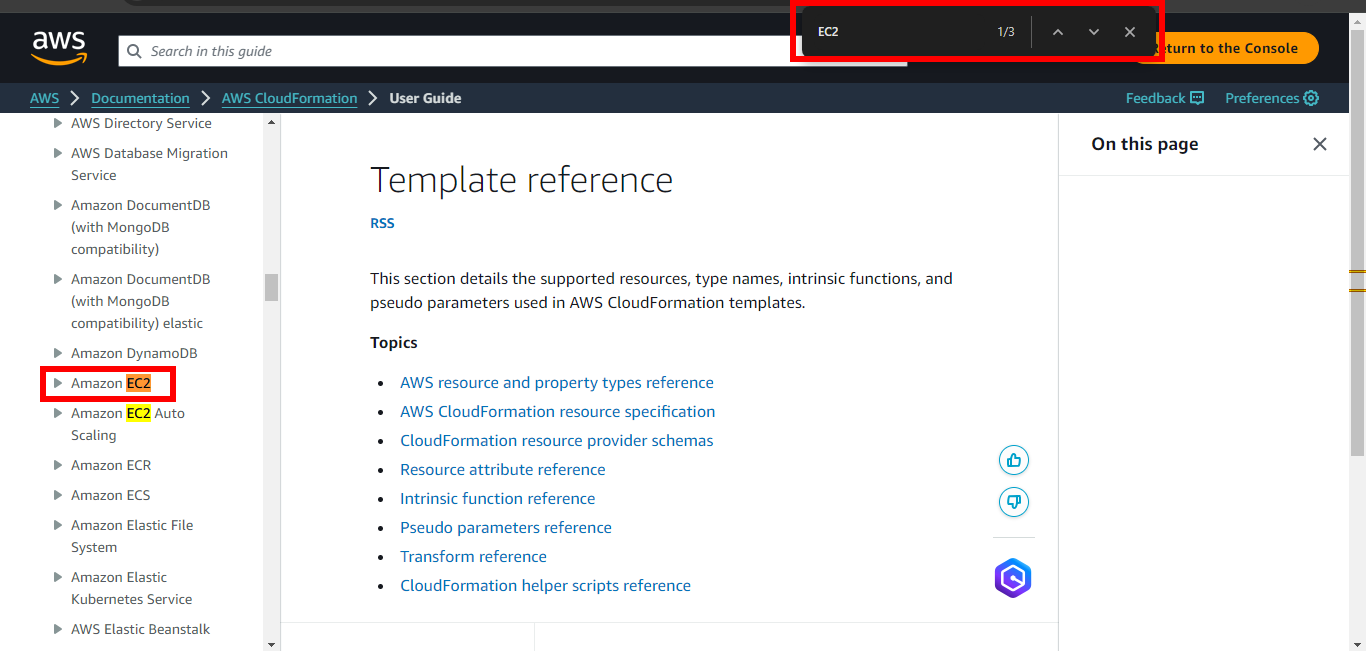Expand Amazon DynamoDB section
1366x651 pixels.
point(58,353)
